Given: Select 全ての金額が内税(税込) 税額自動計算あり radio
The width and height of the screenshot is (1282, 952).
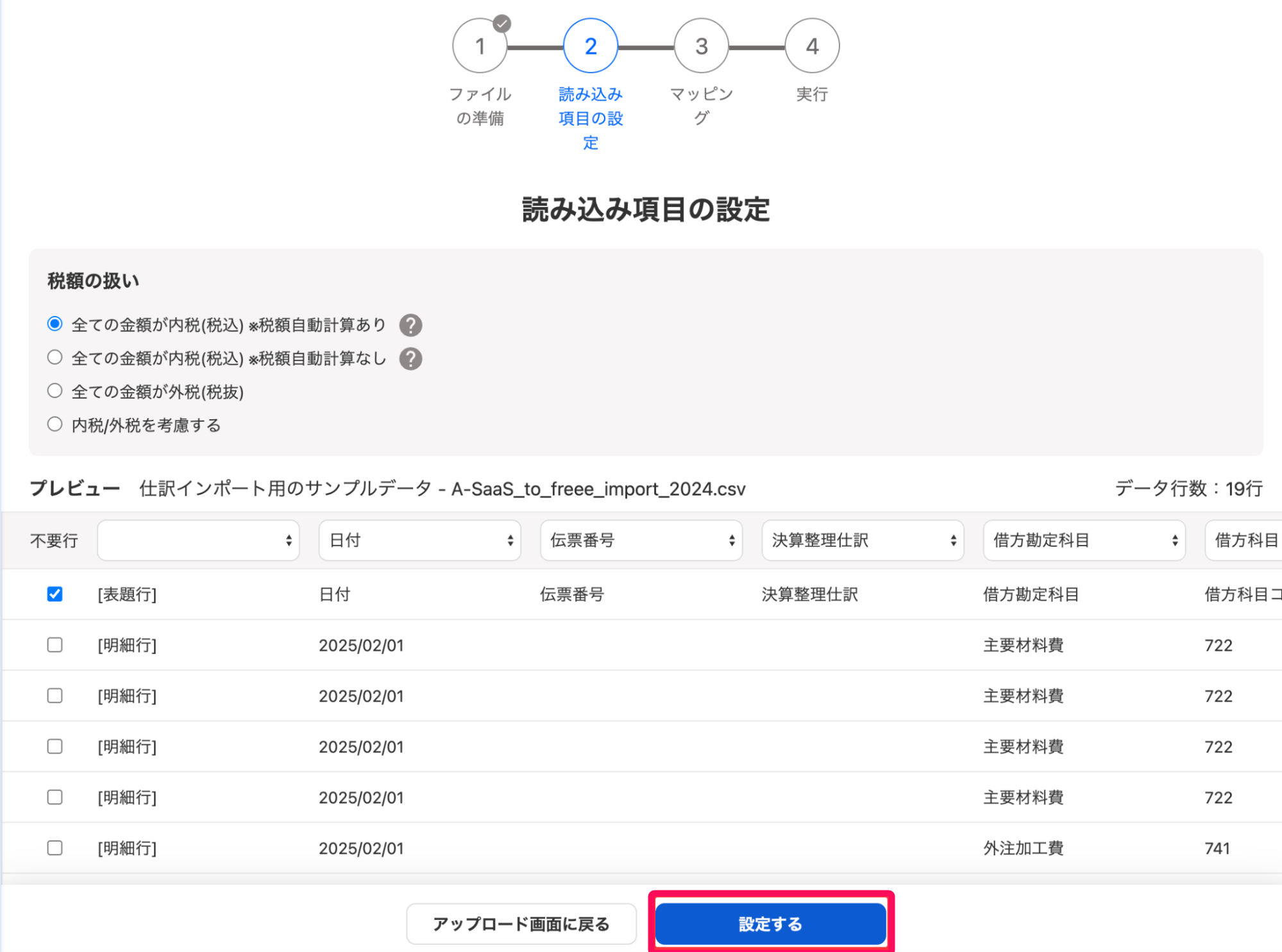Looking at the screenshot, I should click(55, 324).
